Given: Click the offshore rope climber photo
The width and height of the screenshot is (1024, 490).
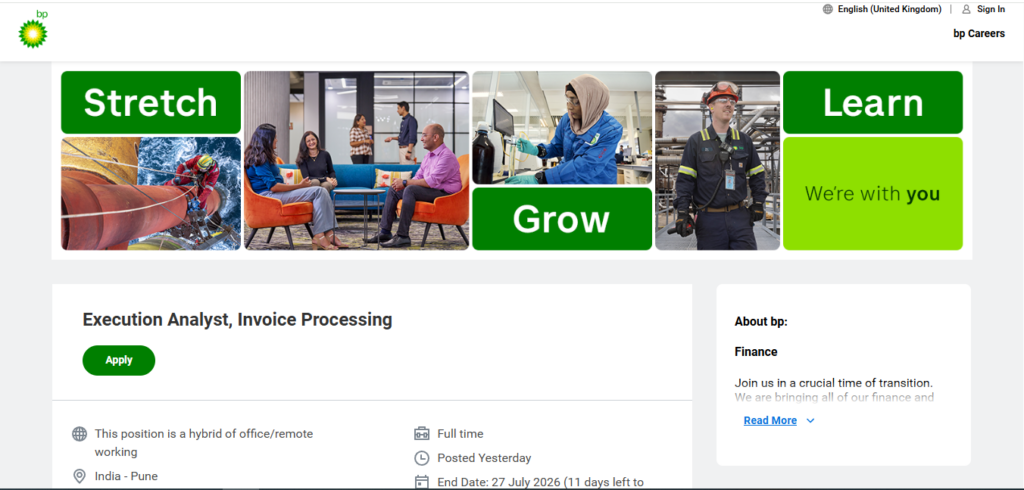Looking at the screenshot, I should click(x=151, y=193).
